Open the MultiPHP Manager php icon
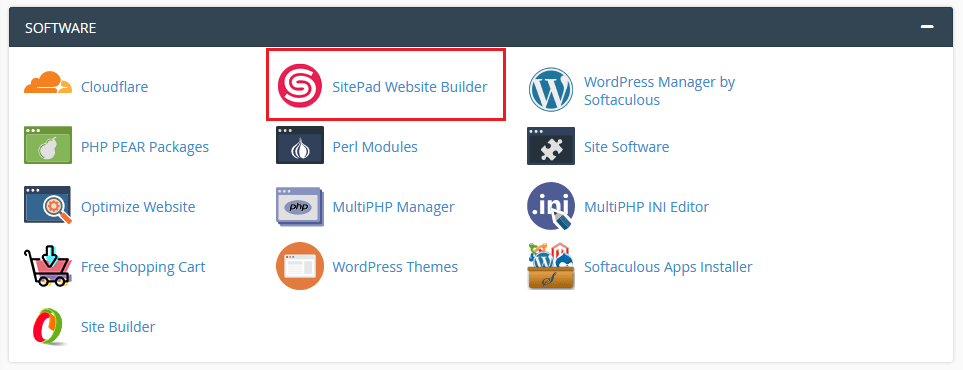Viewport: 963px width, 370px height. click(300, 207)
